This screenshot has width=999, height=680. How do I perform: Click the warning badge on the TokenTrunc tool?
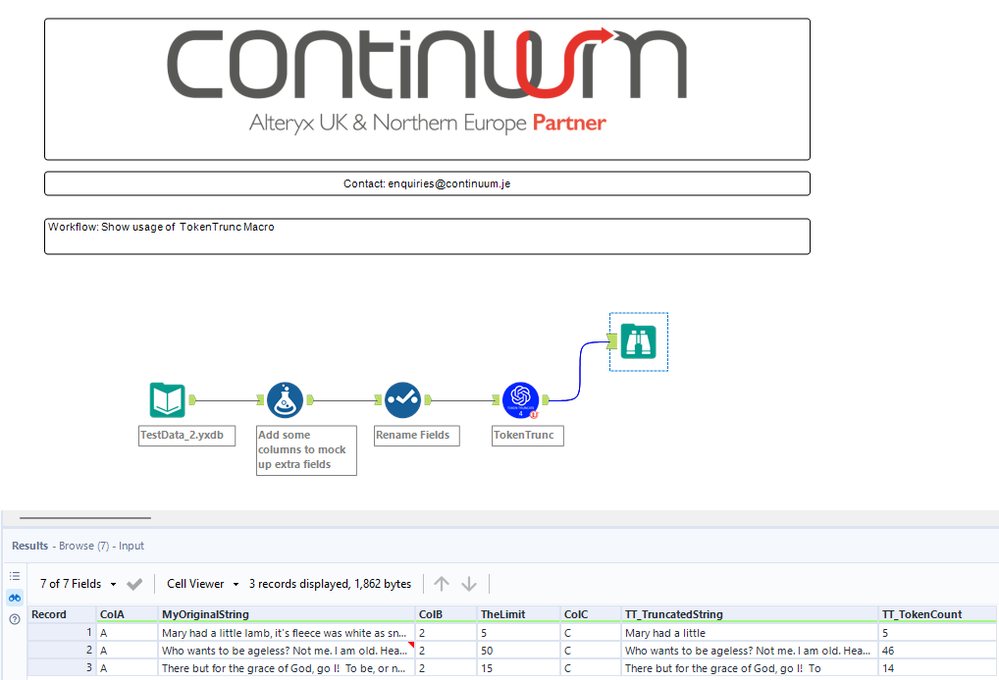coord(533,412)
